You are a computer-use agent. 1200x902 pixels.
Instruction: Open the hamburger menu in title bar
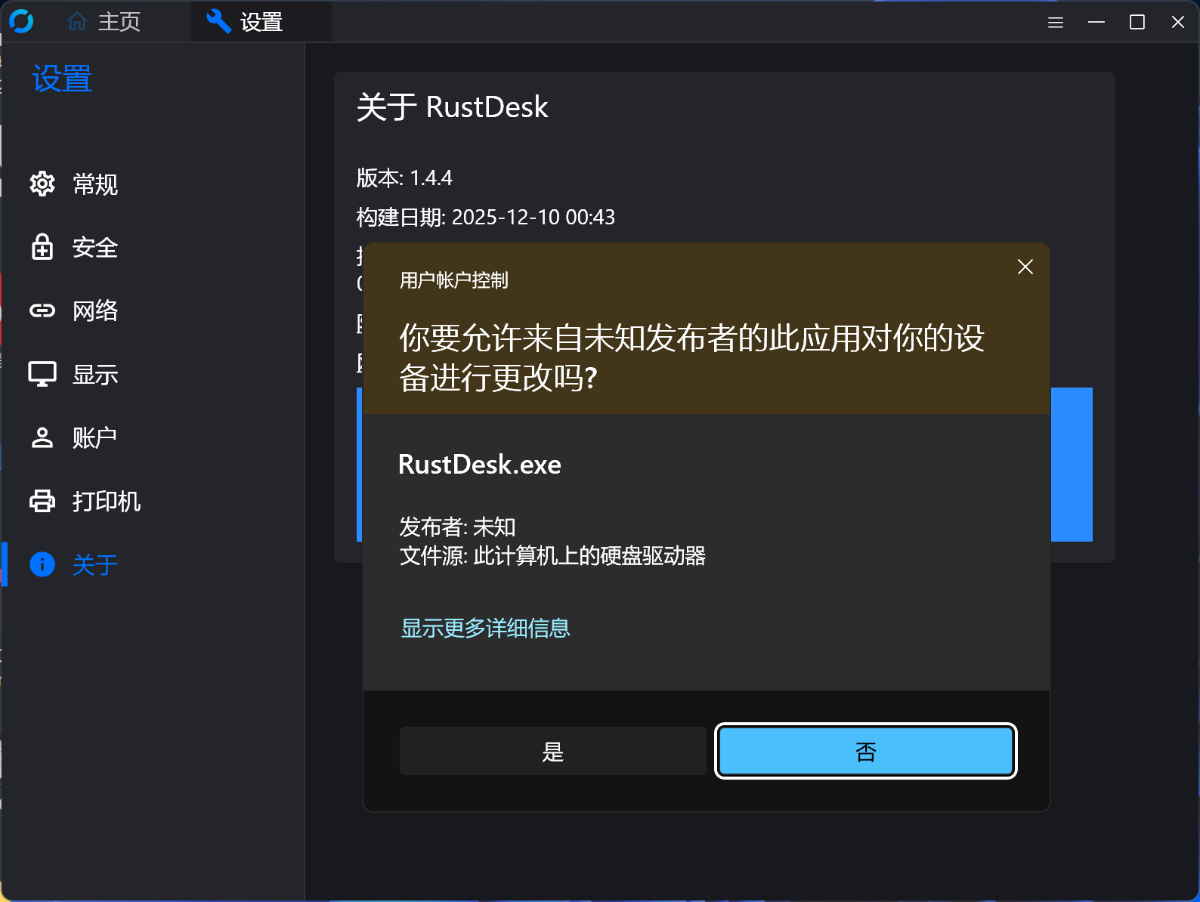pos(1055,22)
